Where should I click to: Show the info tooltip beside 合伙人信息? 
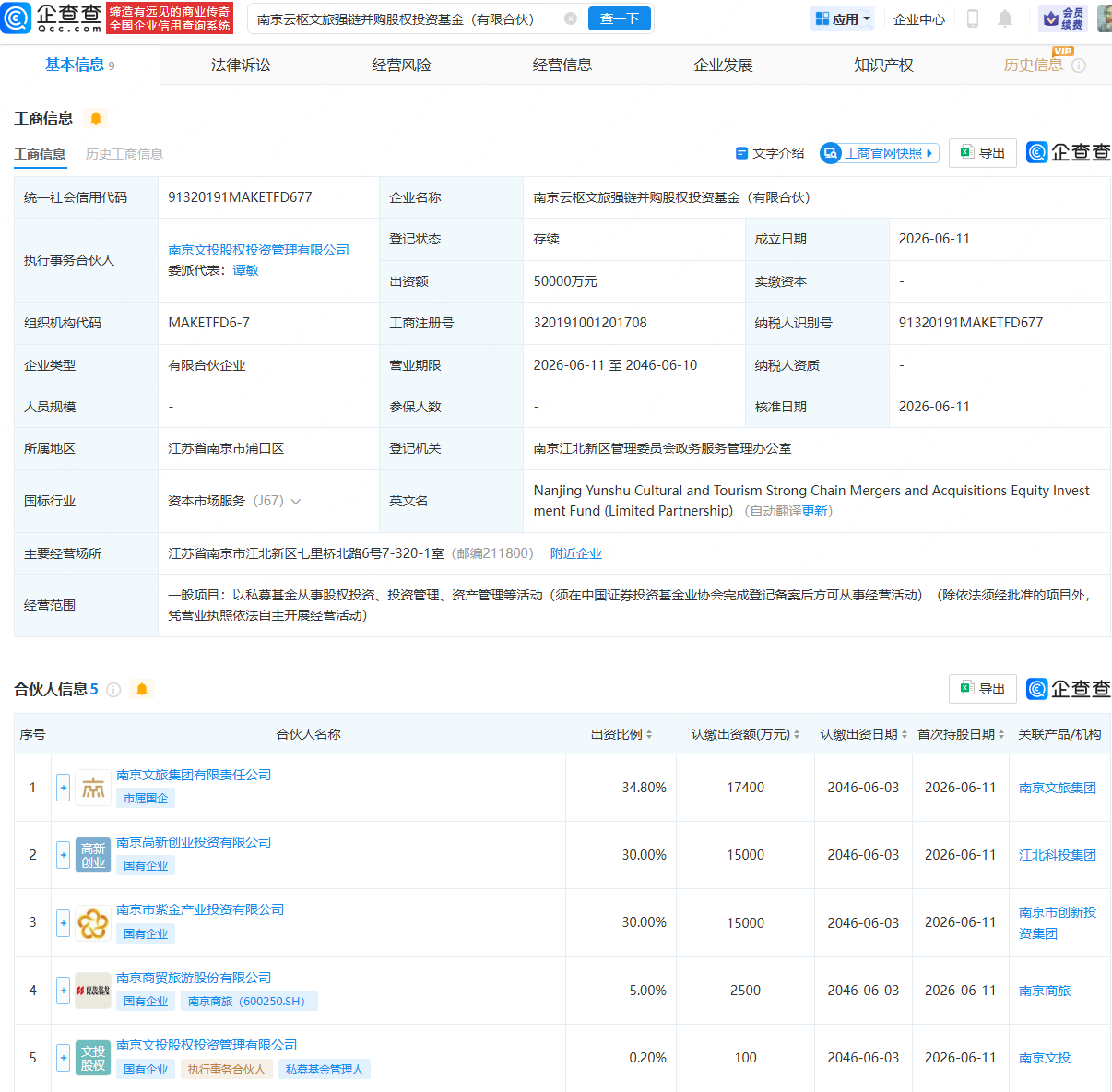click(x=113, y=690)
